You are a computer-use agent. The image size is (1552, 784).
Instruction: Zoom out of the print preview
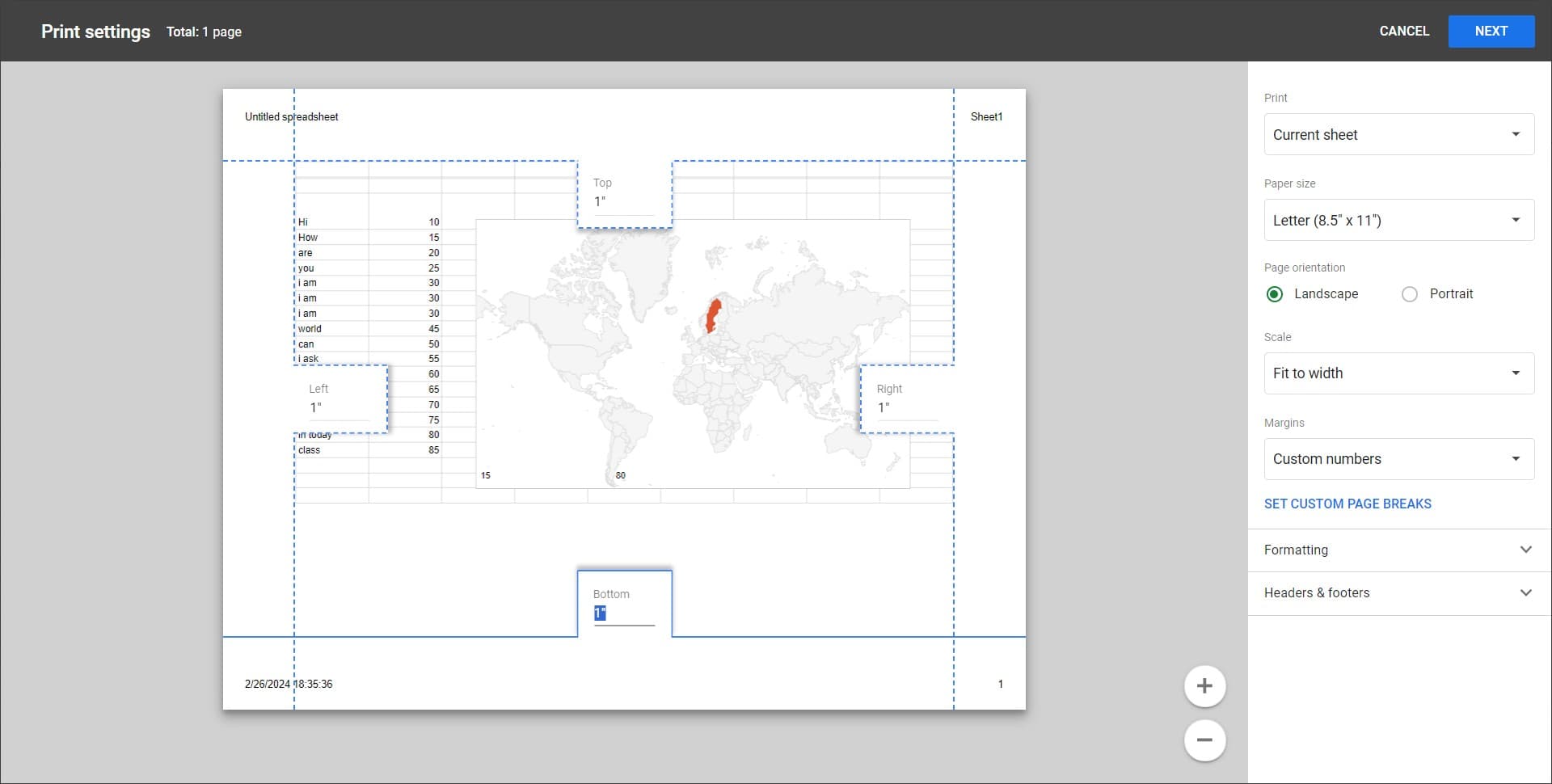pyautogui.click(x=1204, y=740)
